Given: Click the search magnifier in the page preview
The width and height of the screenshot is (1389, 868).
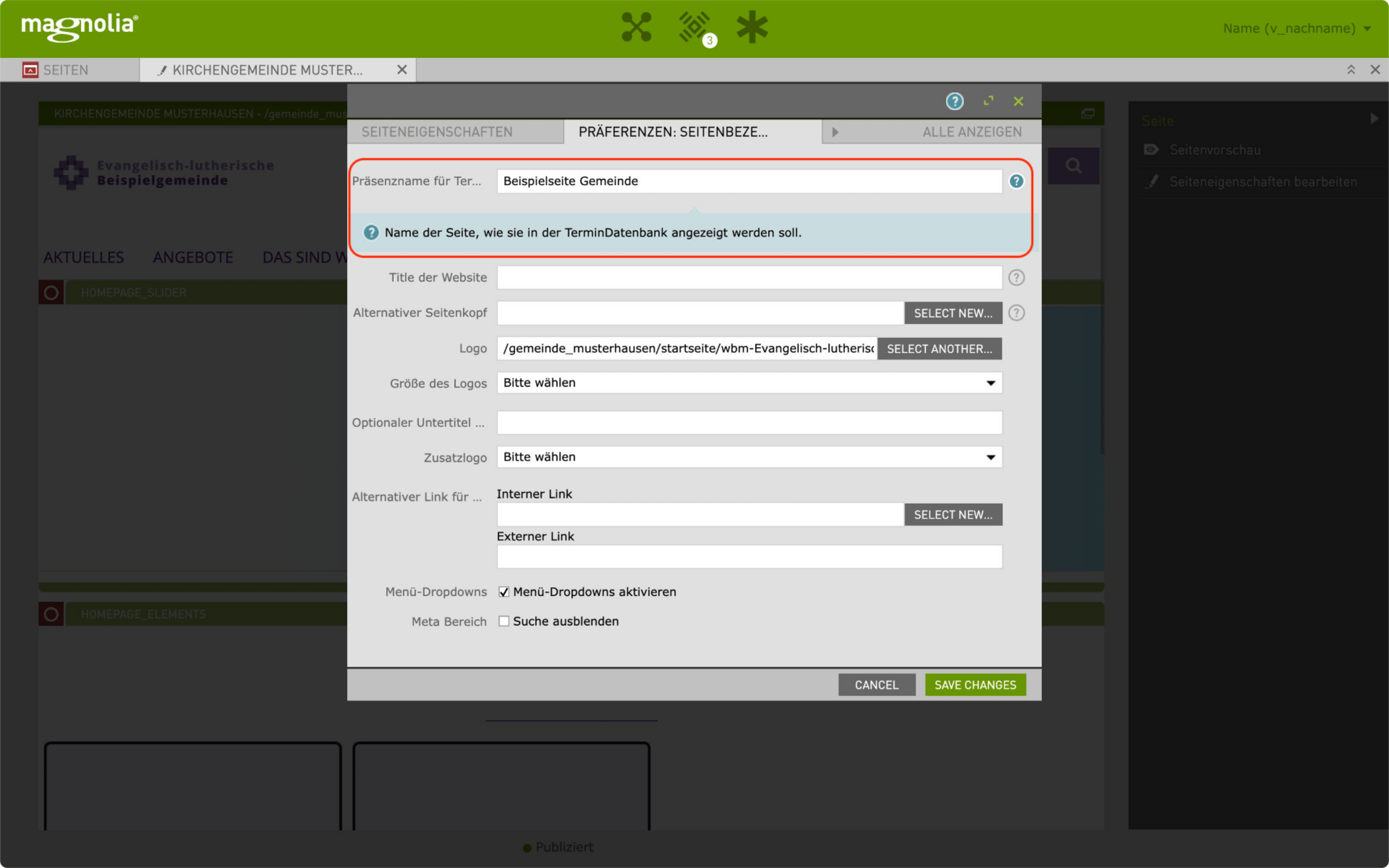Looking at the screenshot, I should click(1073, 167).
